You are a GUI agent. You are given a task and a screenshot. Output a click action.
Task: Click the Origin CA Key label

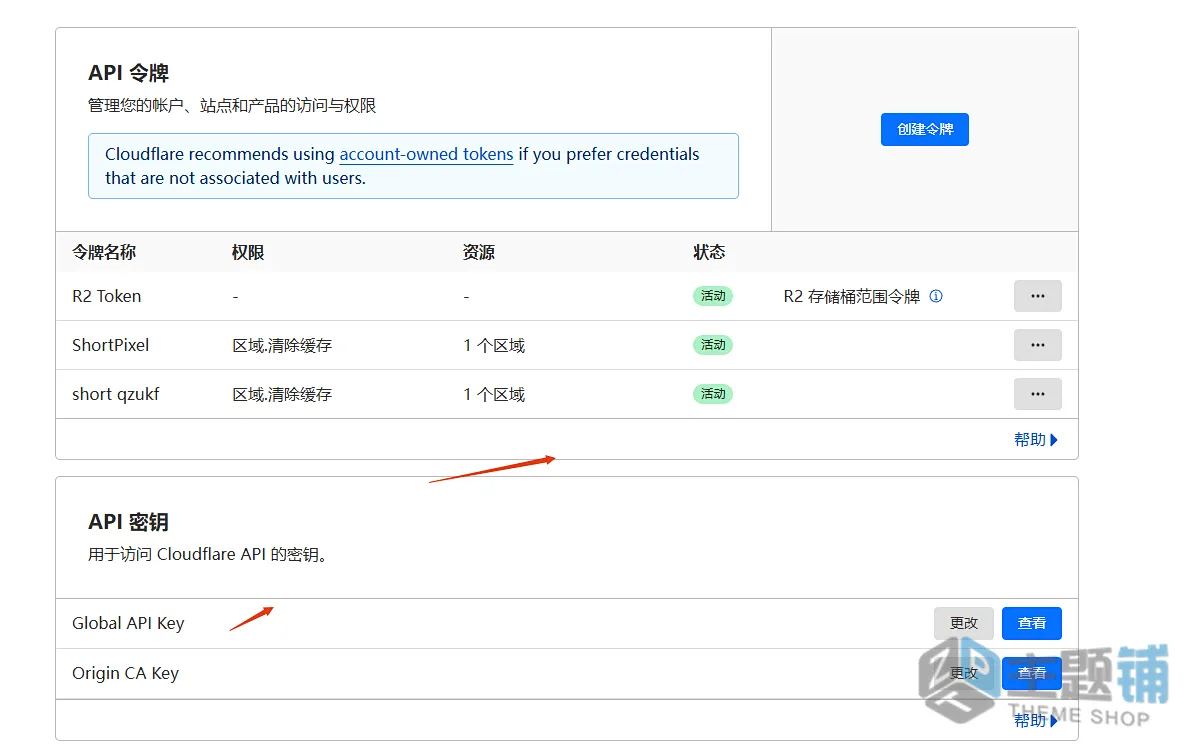tap(125, 673)
